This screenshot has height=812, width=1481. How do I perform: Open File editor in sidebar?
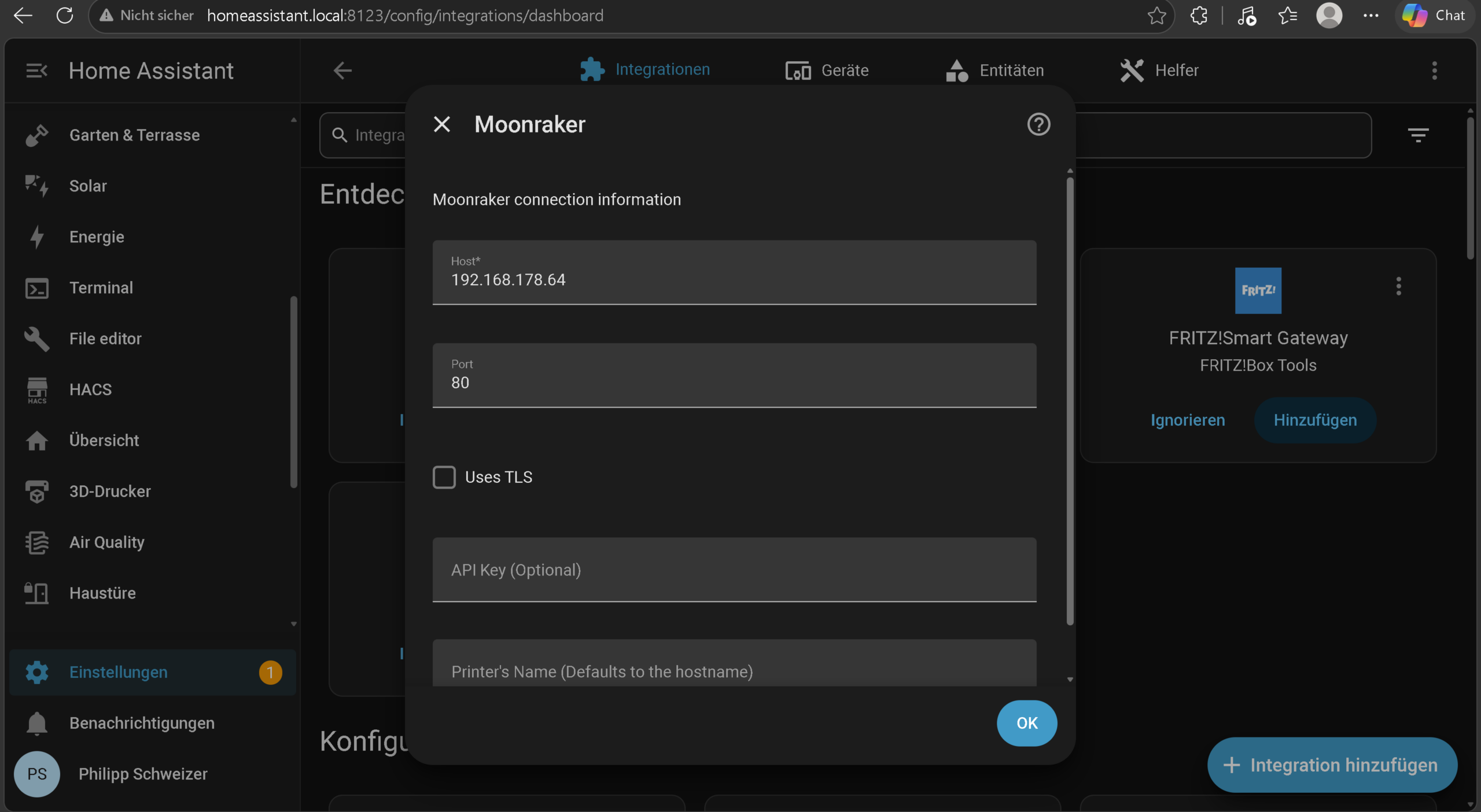153,339
